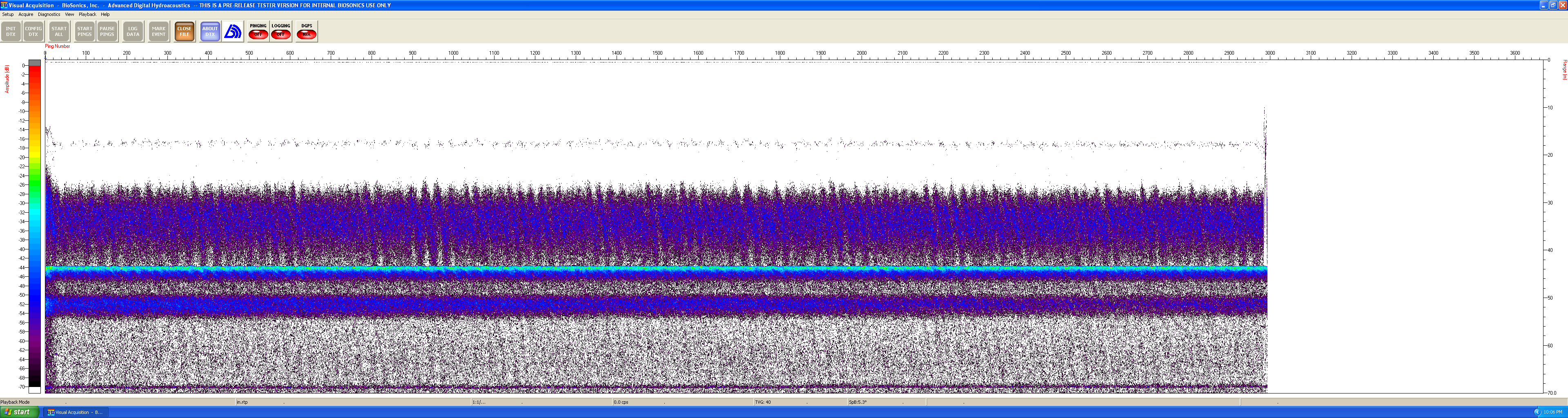Click the Playback Mode status text
The height and width of the screenshot is (418, 1568).
(x=15, y=402)
